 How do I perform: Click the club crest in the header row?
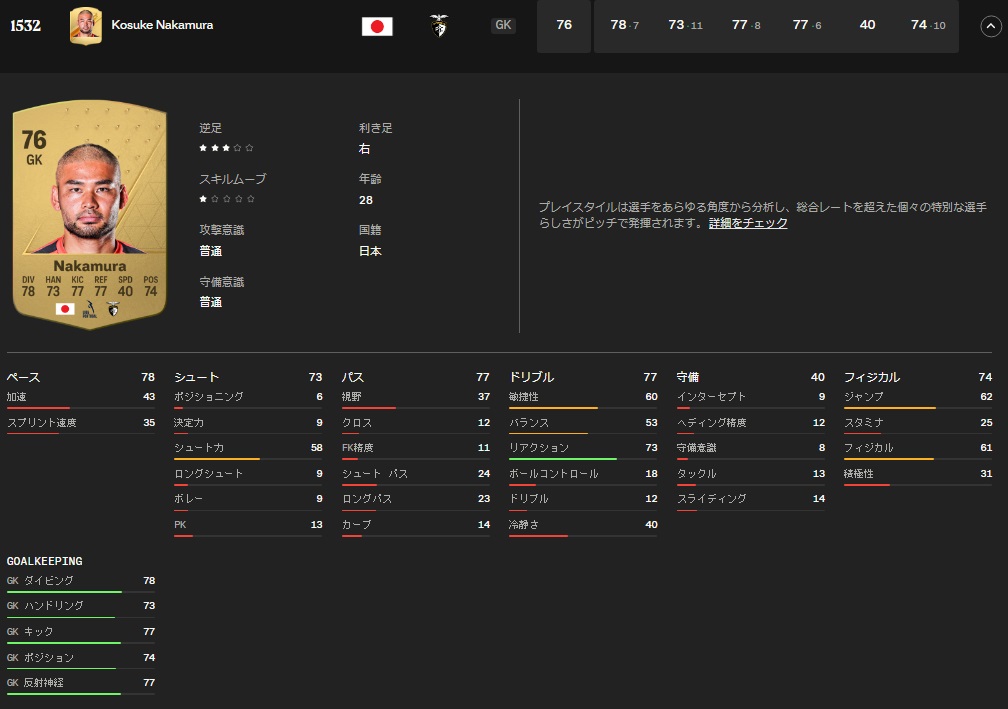click(438, 26)
